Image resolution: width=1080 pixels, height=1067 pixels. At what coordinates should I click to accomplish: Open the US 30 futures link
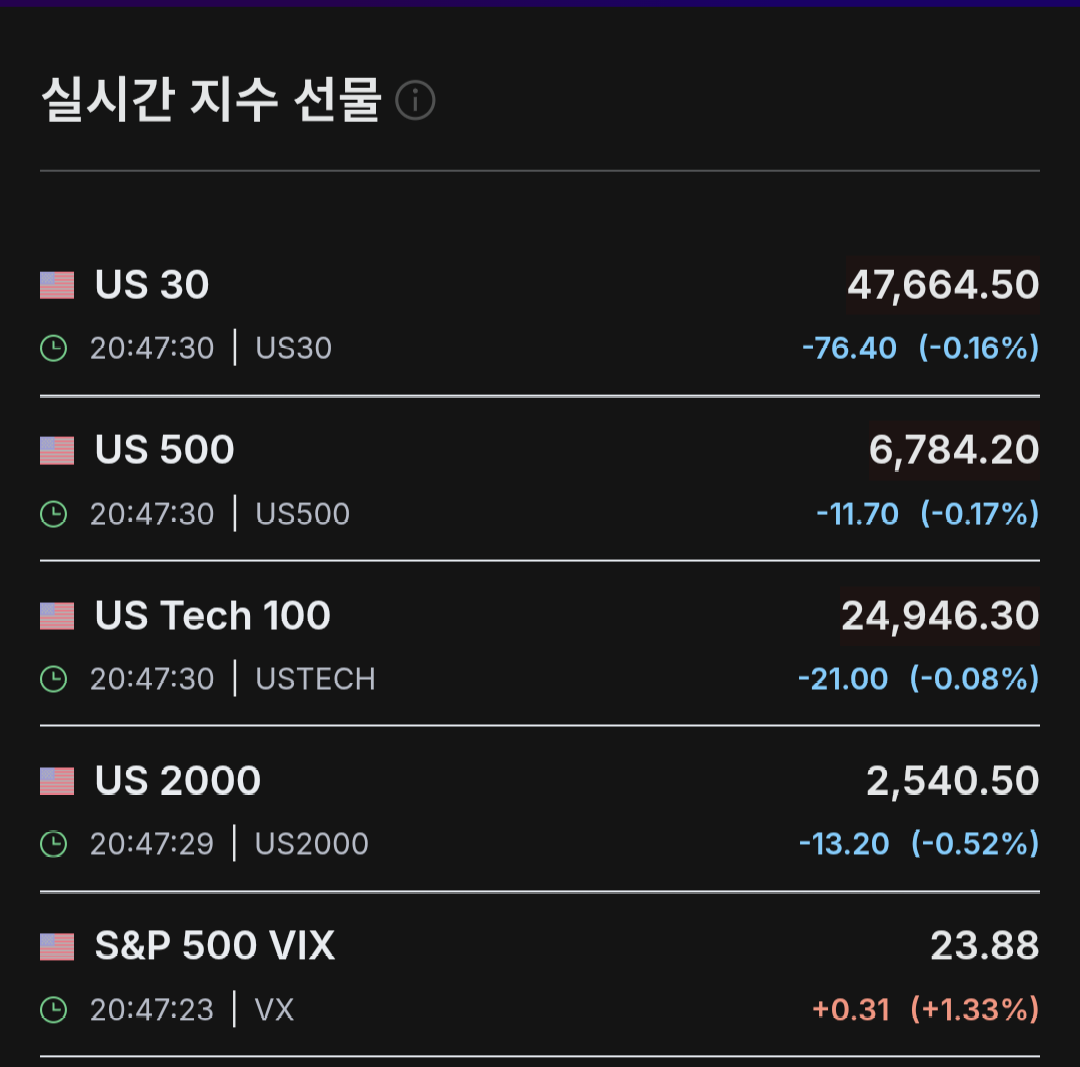[152, 284]
